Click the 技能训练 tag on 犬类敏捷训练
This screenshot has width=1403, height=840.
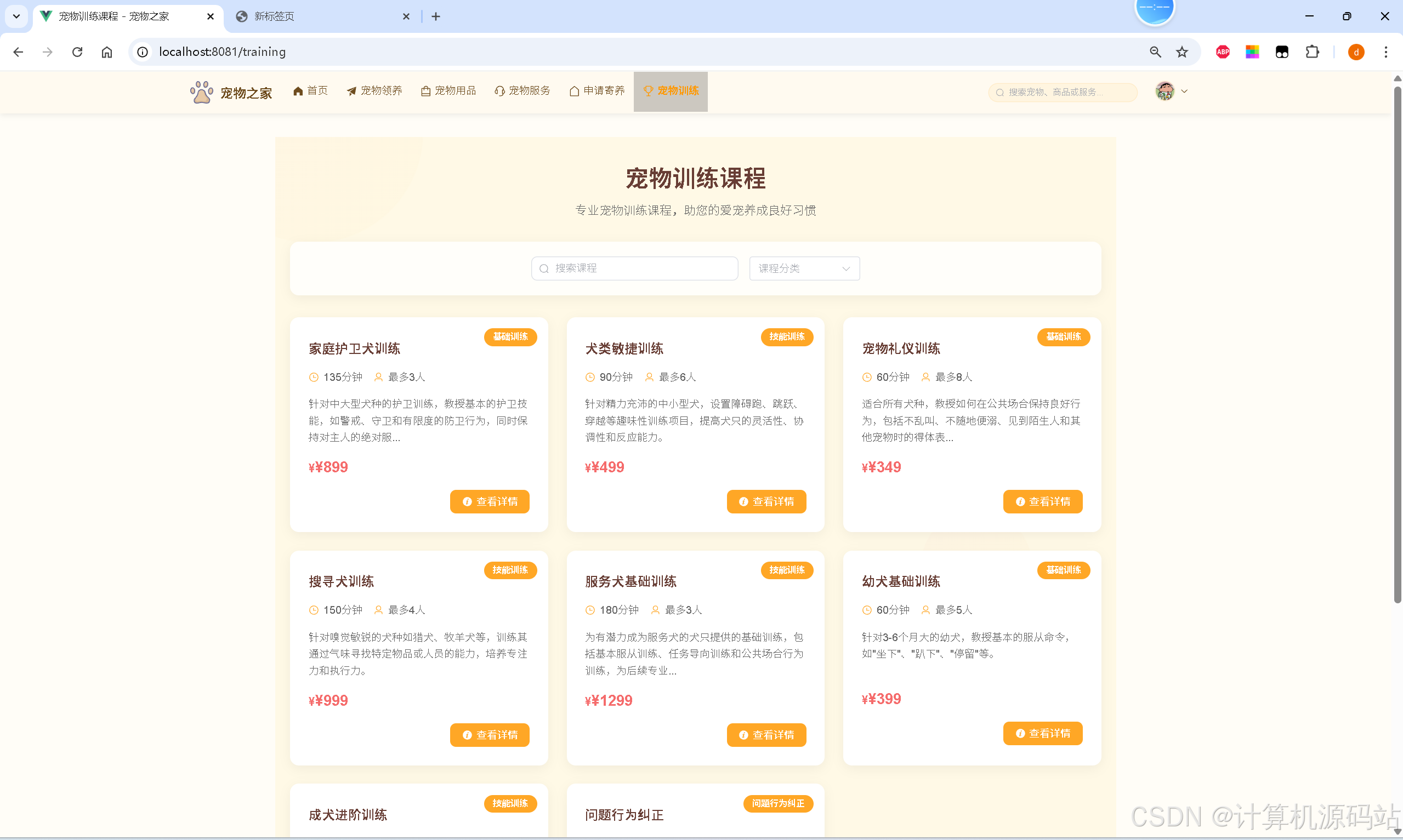click(786, 337)
